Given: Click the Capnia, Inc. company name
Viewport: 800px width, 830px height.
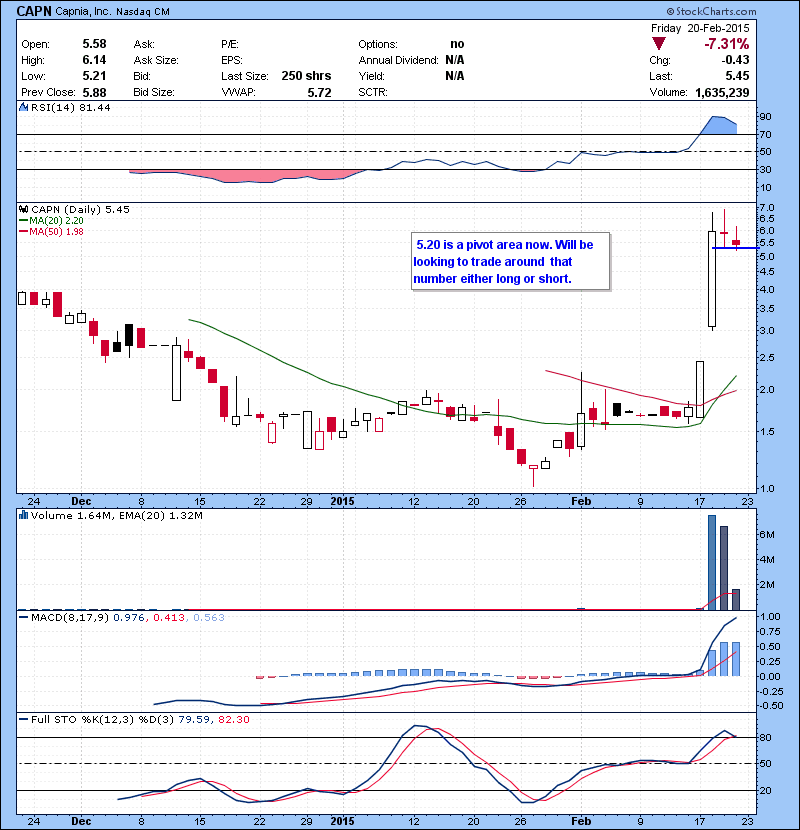Looking at the screenshot, I should [83, 11].
